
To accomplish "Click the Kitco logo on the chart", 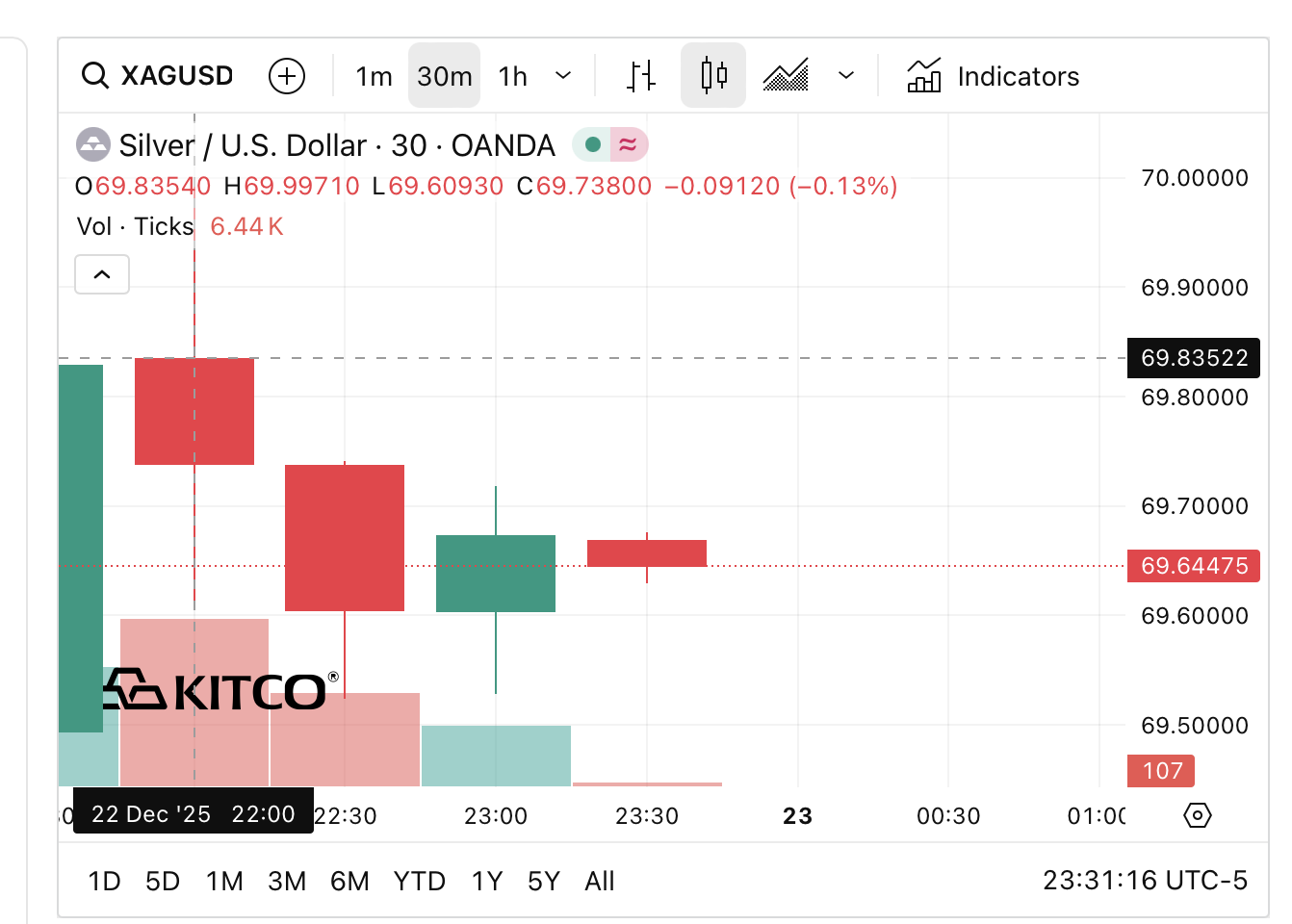I will (220, 690).
